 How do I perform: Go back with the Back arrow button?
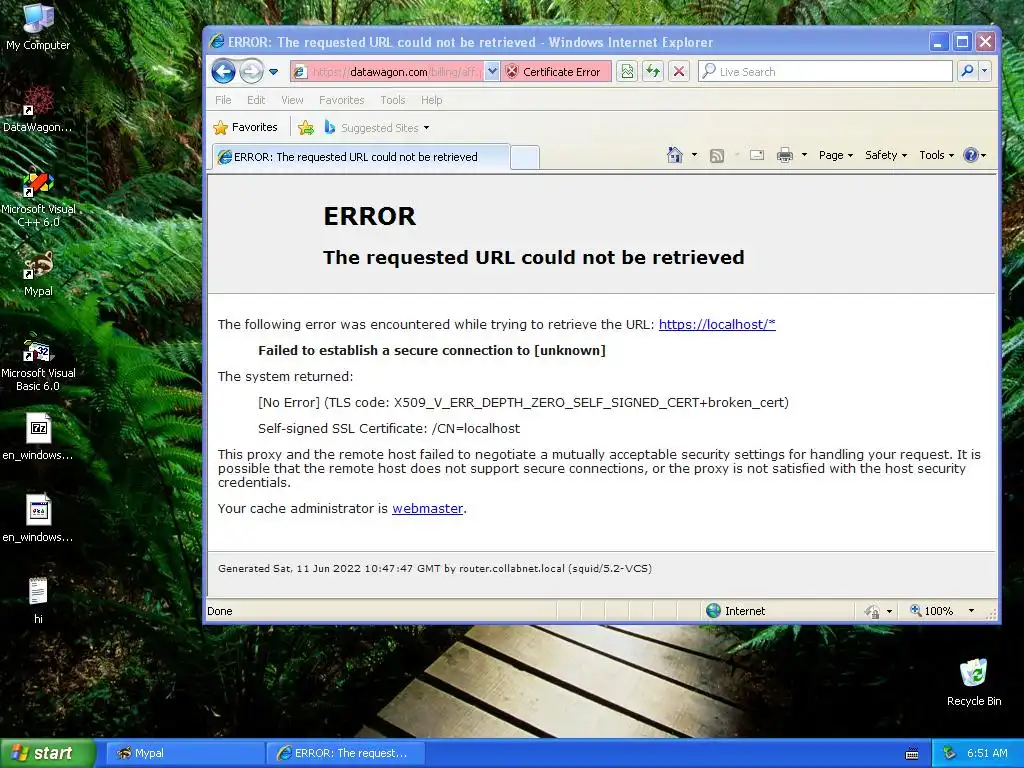223,71
